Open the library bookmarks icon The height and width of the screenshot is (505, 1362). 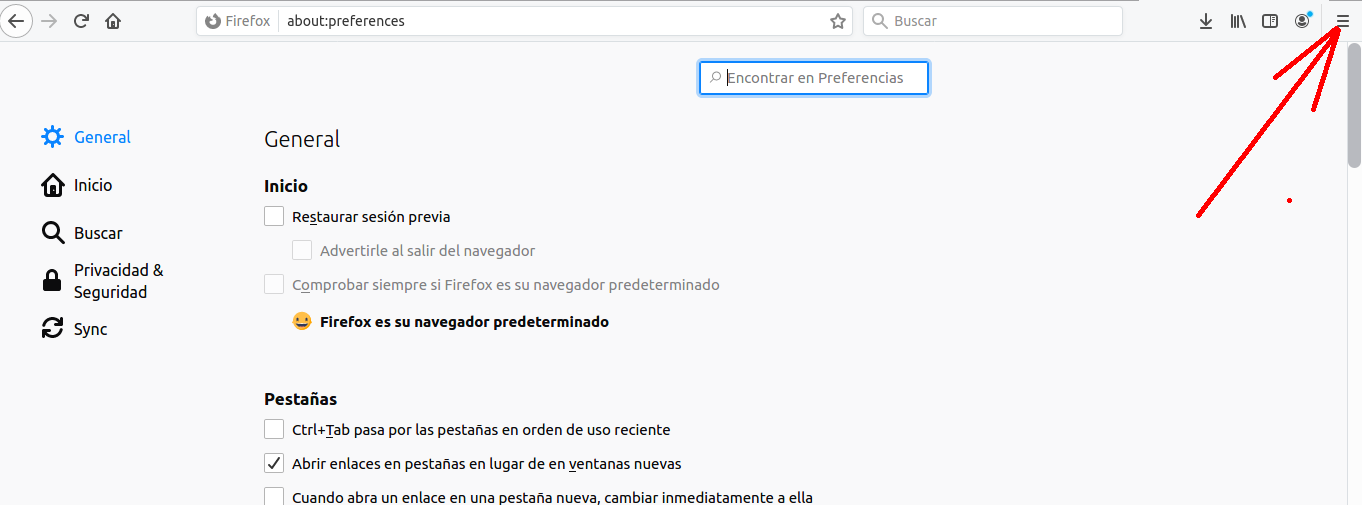(x=1238, y=21)
